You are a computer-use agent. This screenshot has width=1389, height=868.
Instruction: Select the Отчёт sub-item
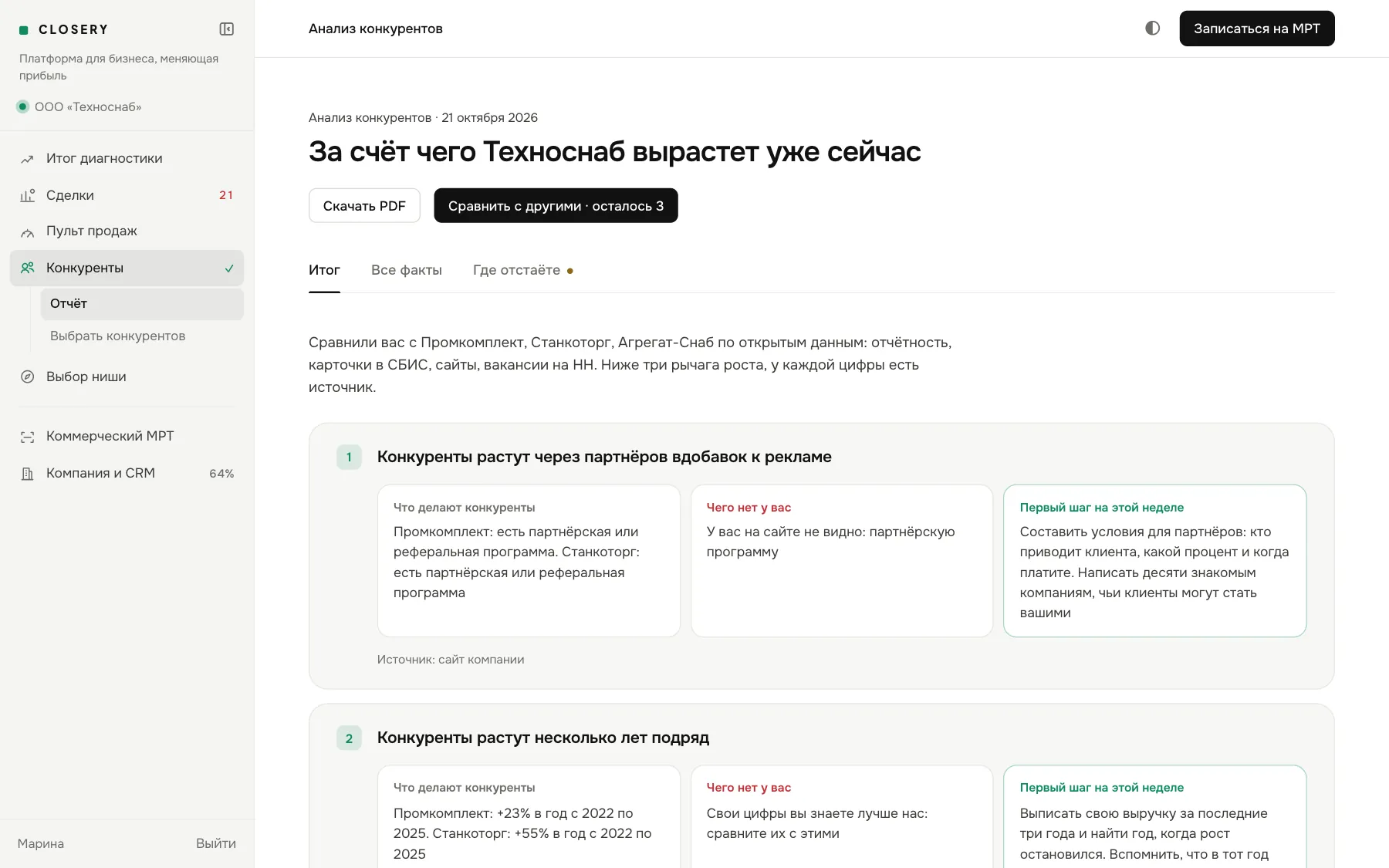pyautogui.click(x=142, y=304)
